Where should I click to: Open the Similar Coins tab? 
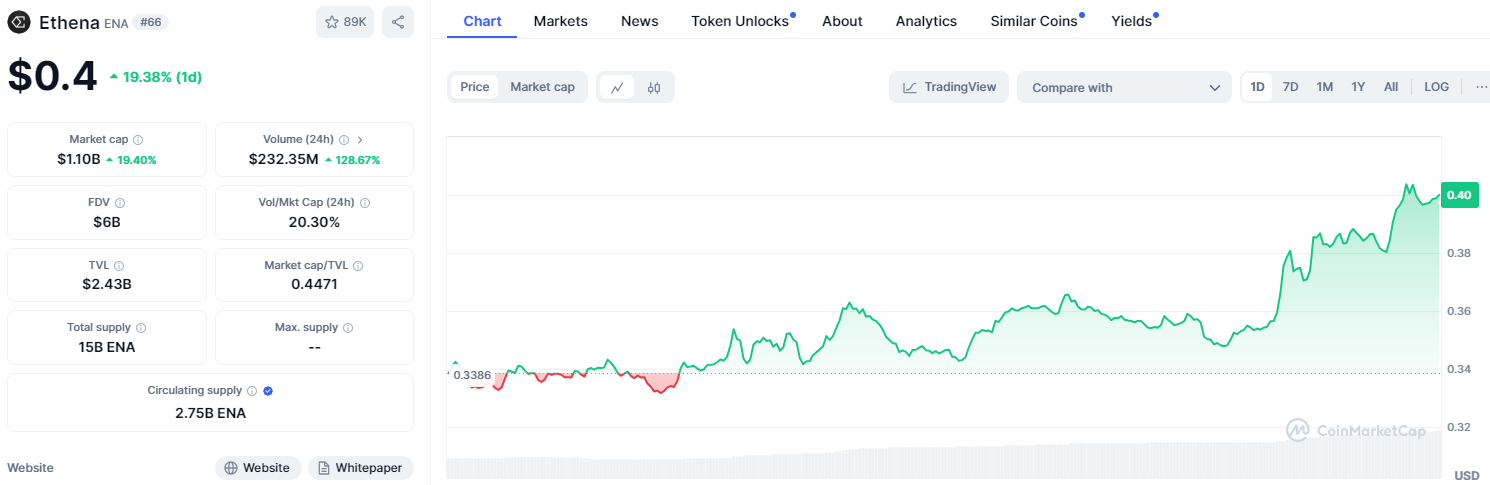coord(1034,21)
